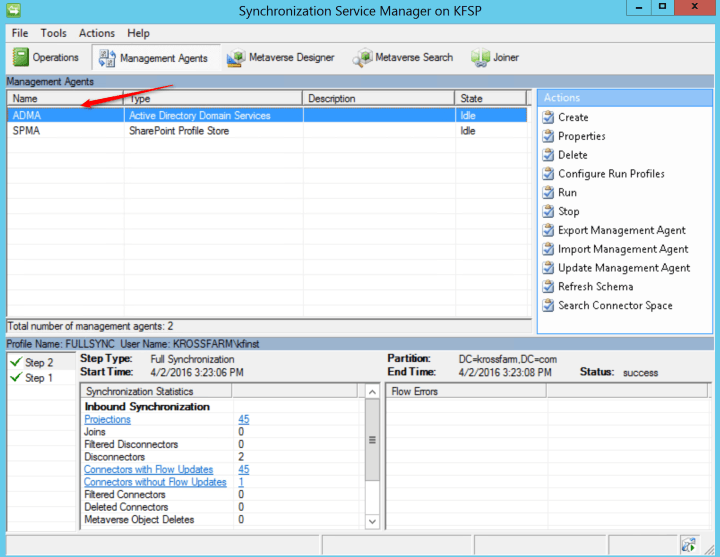Select Step 2 green checkmark
The height and width of the screenshot is (557, 720).
pos(16,362)
